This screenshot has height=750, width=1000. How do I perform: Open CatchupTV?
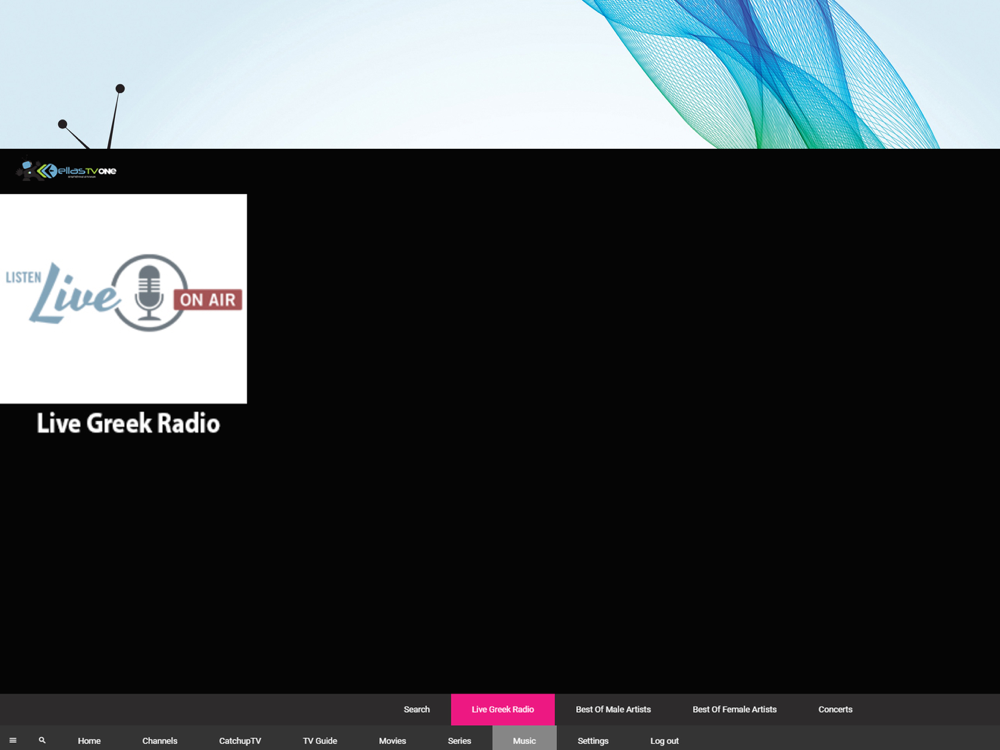(x=240, y=740)
